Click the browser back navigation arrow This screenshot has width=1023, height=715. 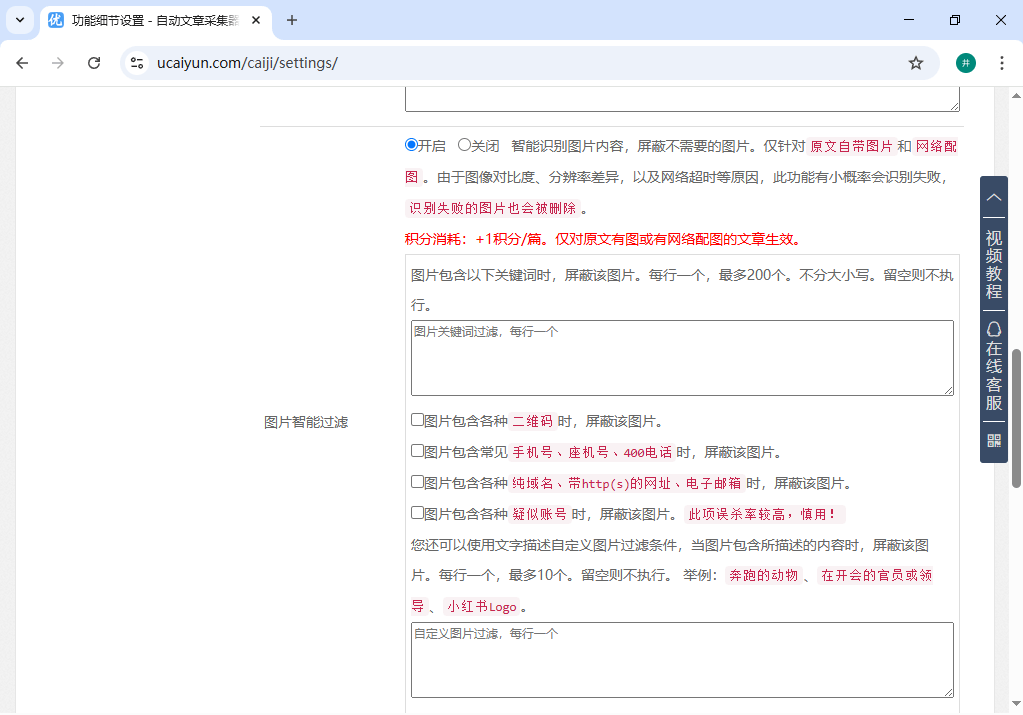pos(22,62)
